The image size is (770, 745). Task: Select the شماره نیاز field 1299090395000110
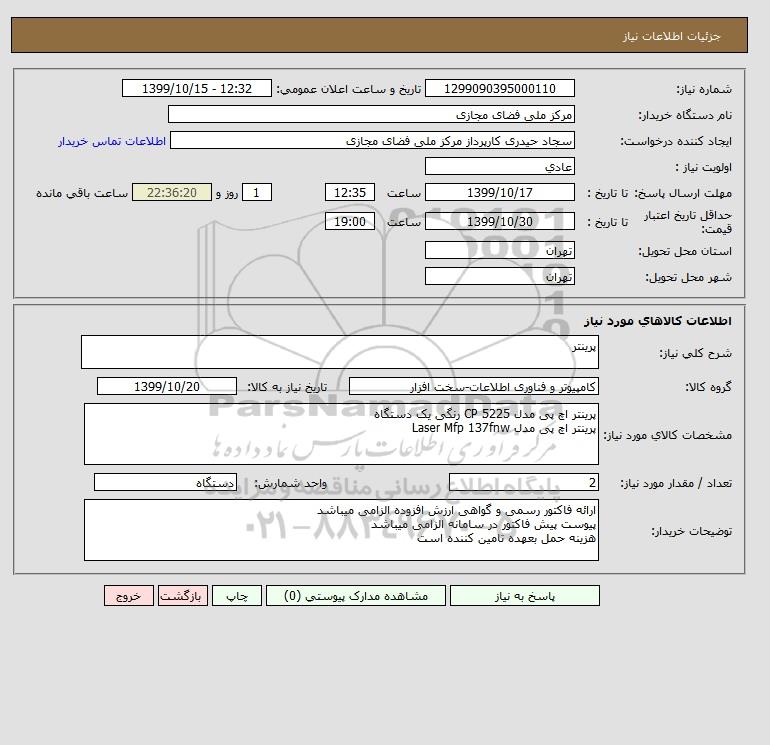pos(499,88)
